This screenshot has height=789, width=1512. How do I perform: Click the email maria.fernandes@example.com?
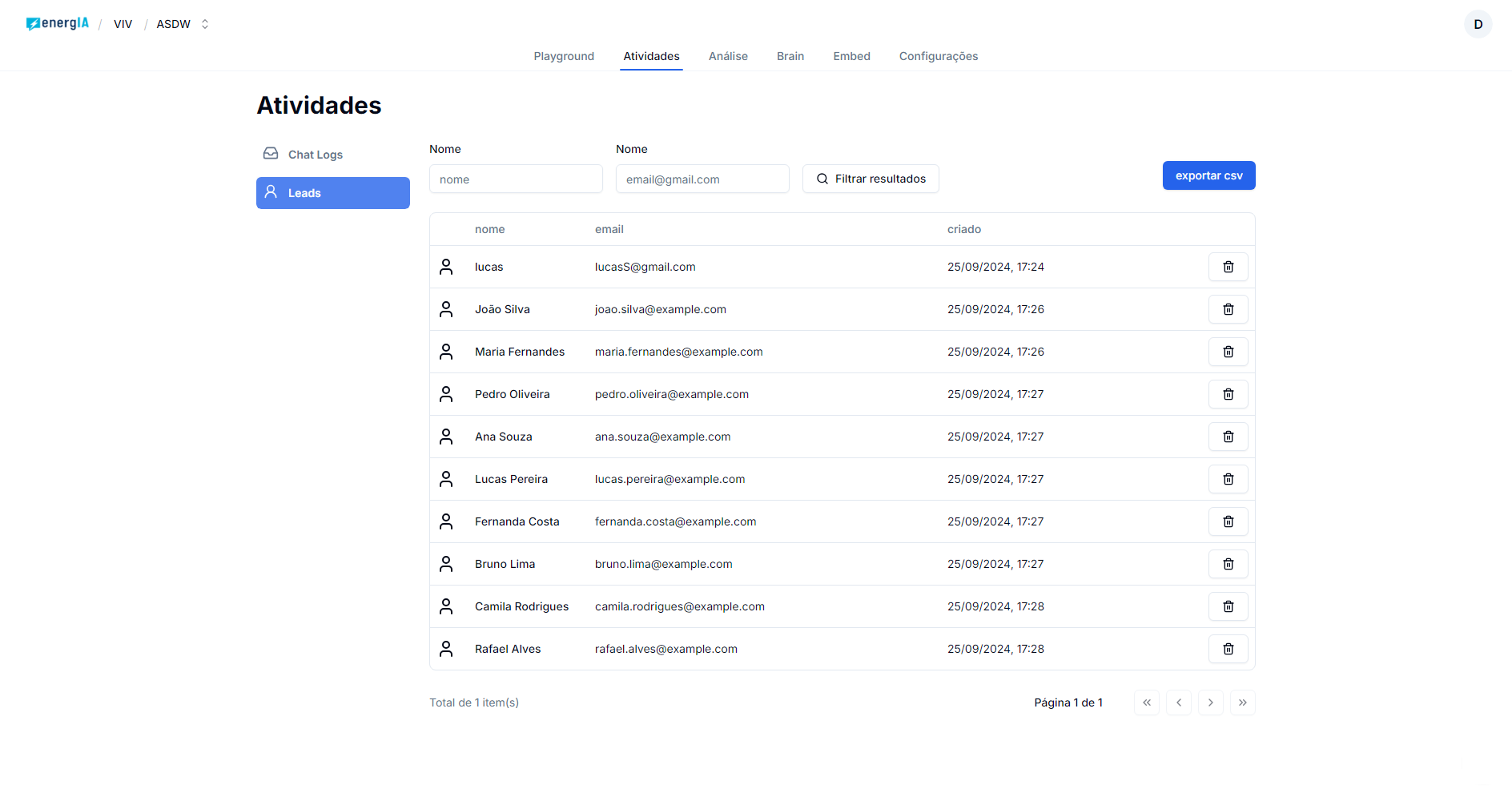click(678, 352)
